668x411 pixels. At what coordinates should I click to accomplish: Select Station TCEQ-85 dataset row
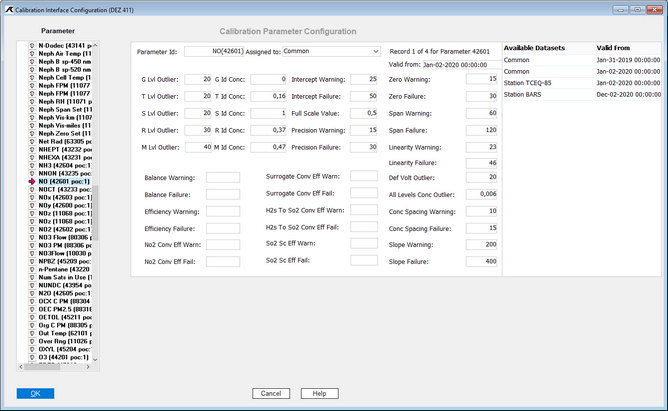(582, 83)
